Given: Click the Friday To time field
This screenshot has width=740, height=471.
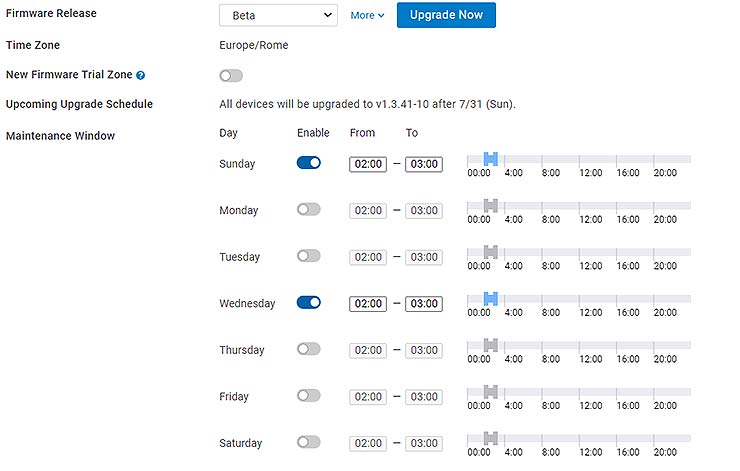Looking at the screenshot, I should 424,397.
